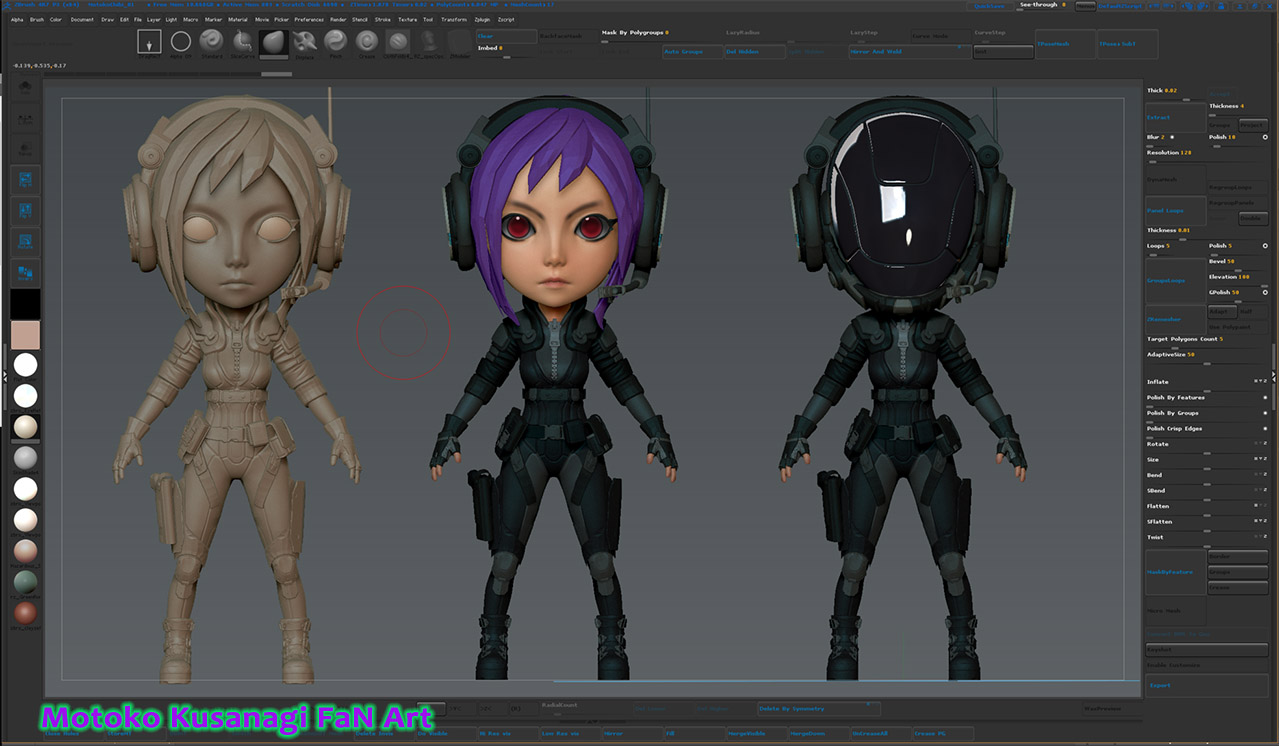Viewport: 1279px width, 746px height.
Task: Click the Panel Loops button
Action: point(1174,210)
